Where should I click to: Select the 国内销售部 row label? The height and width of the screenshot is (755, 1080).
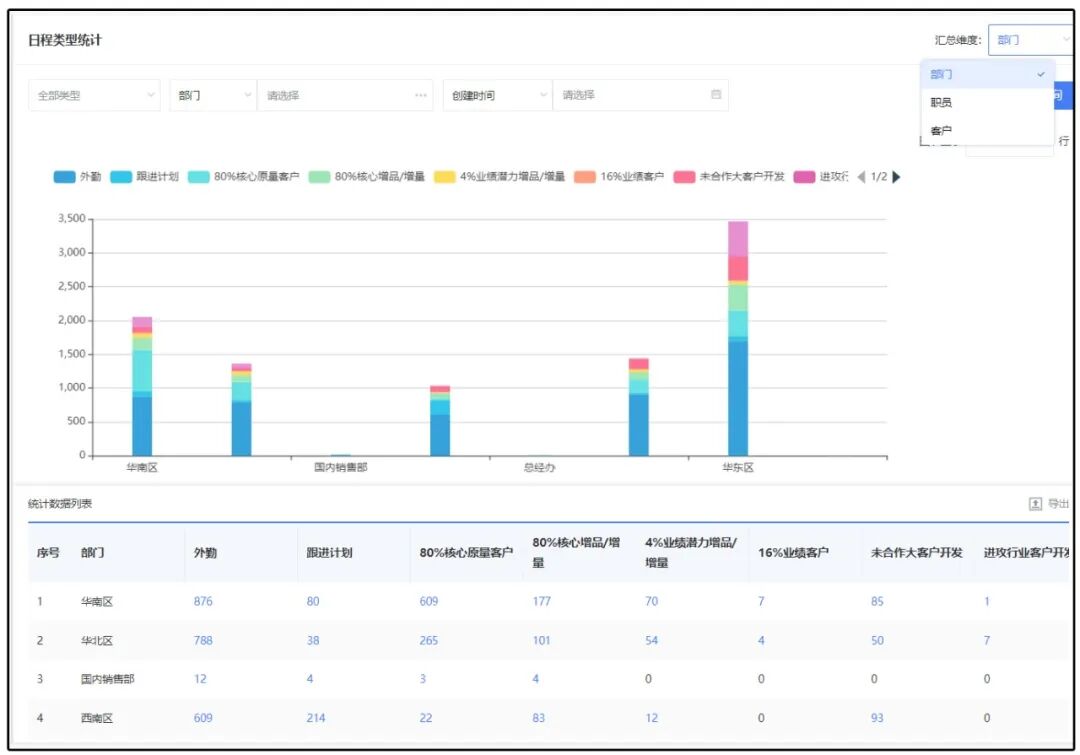pyautogui.click(x=107, y=679)
